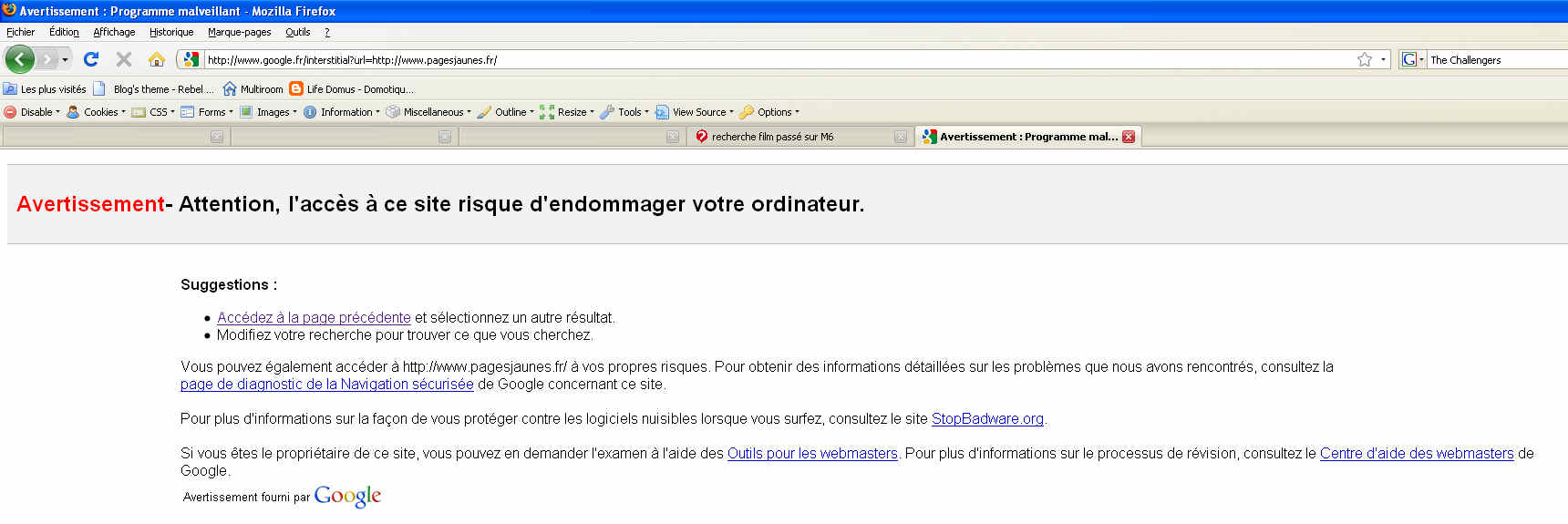The height and width of the screenshot is (524, 1568).
Task: Open the ? help menu
Action: coord(327,32)
